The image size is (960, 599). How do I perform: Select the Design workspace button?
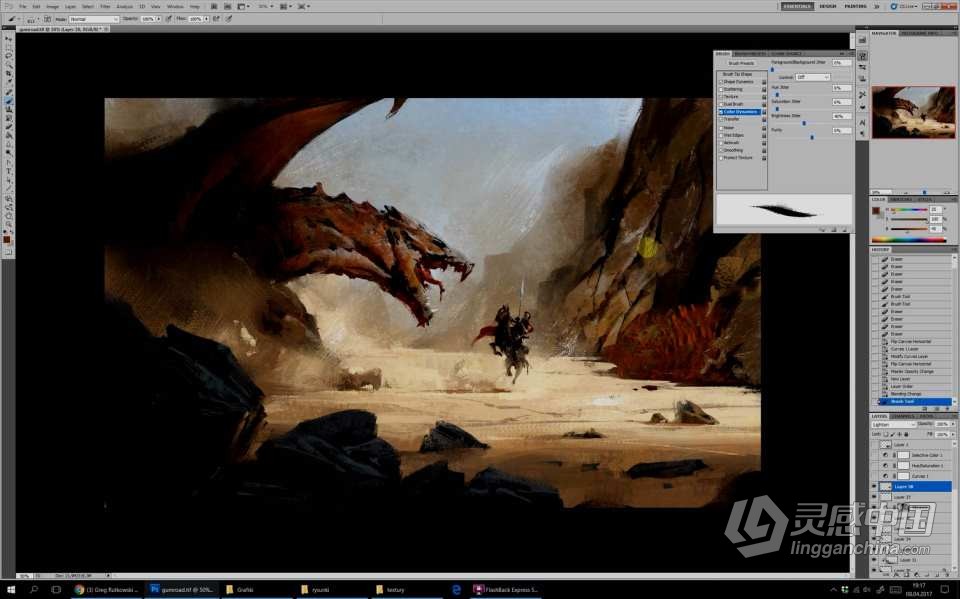click(828, 6)
